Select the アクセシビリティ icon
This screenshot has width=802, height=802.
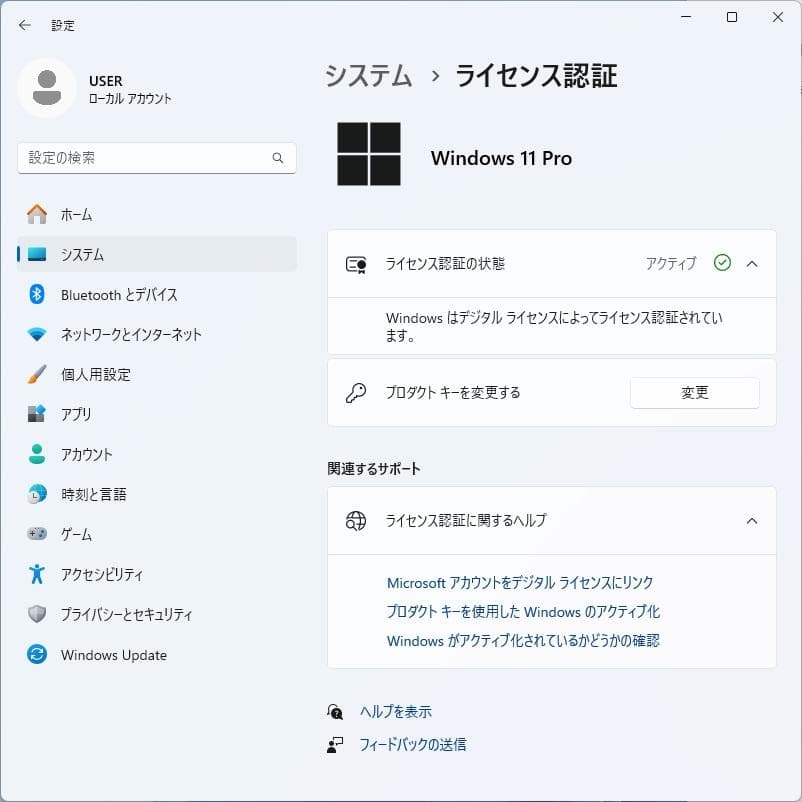(37, 575)
